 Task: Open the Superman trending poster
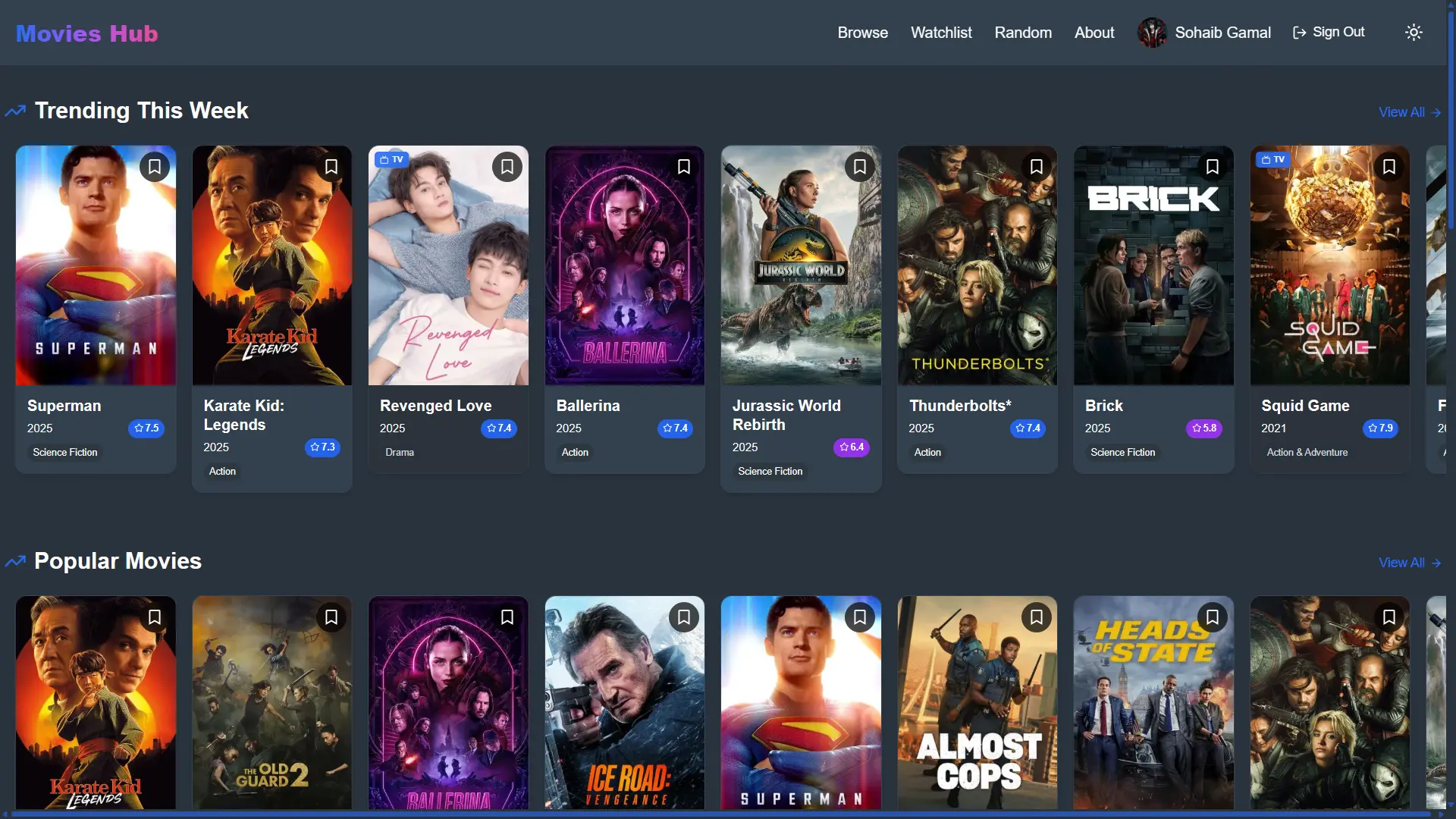(96, 265)
